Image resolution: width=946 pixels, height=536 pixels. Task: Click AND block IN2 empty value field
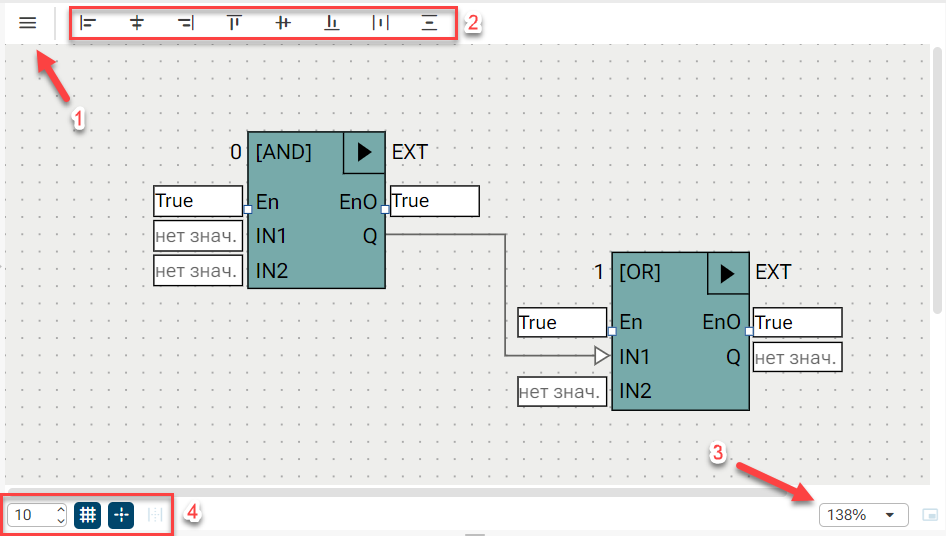click(198, 270)
